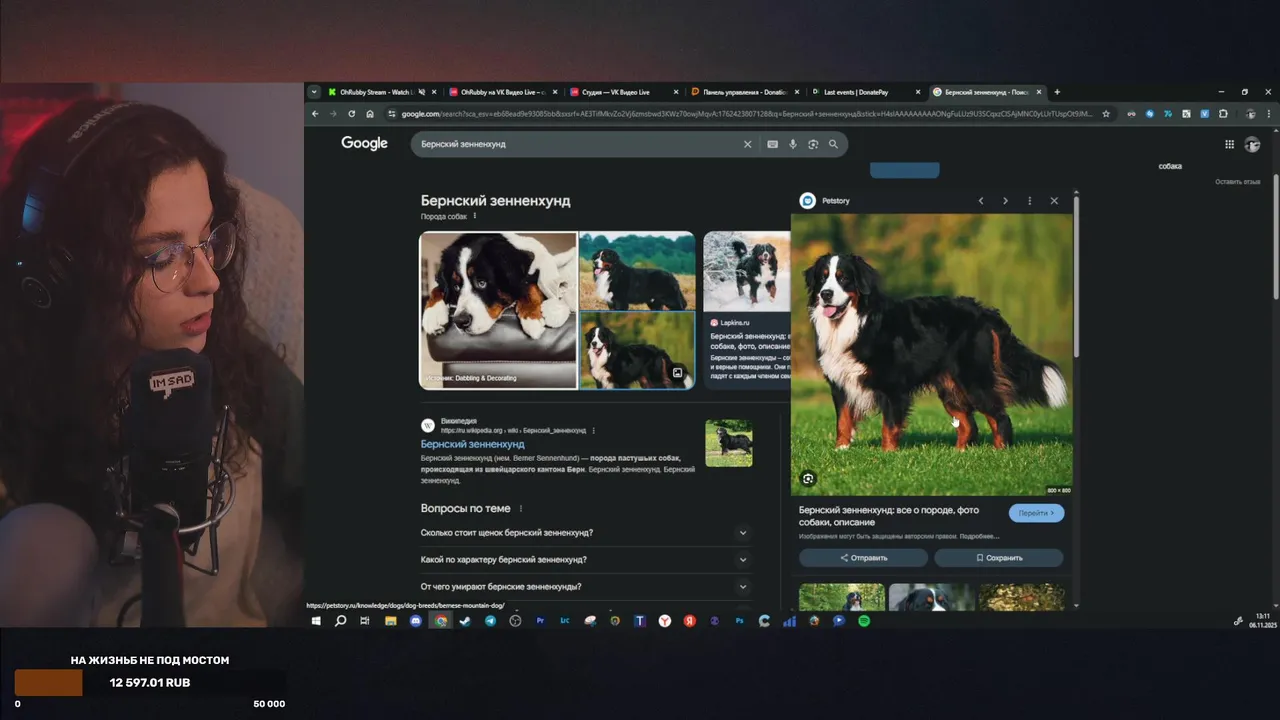The height and width of the screenshot is (720, 1280).
Task: Open first related image below Сохранить
Action: 842,597
